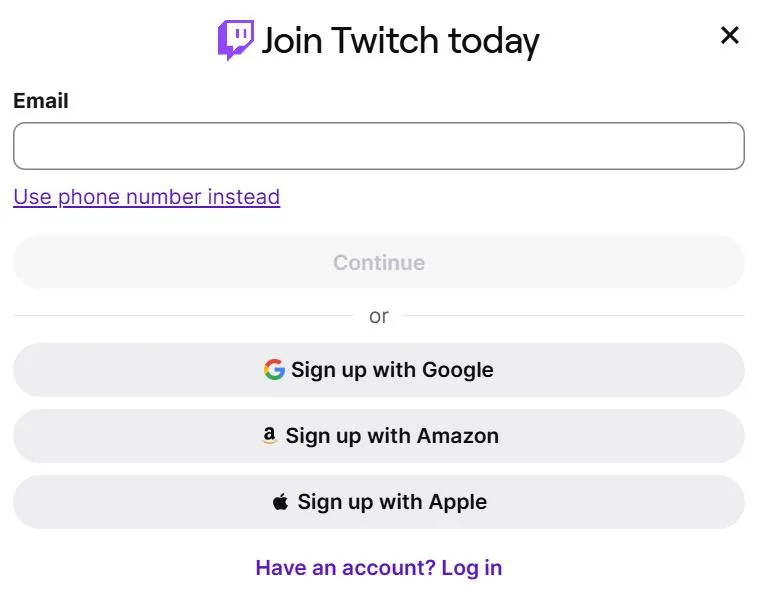762x615 pixels.
Task: Click the Google G logo icon
Action: 274,370
